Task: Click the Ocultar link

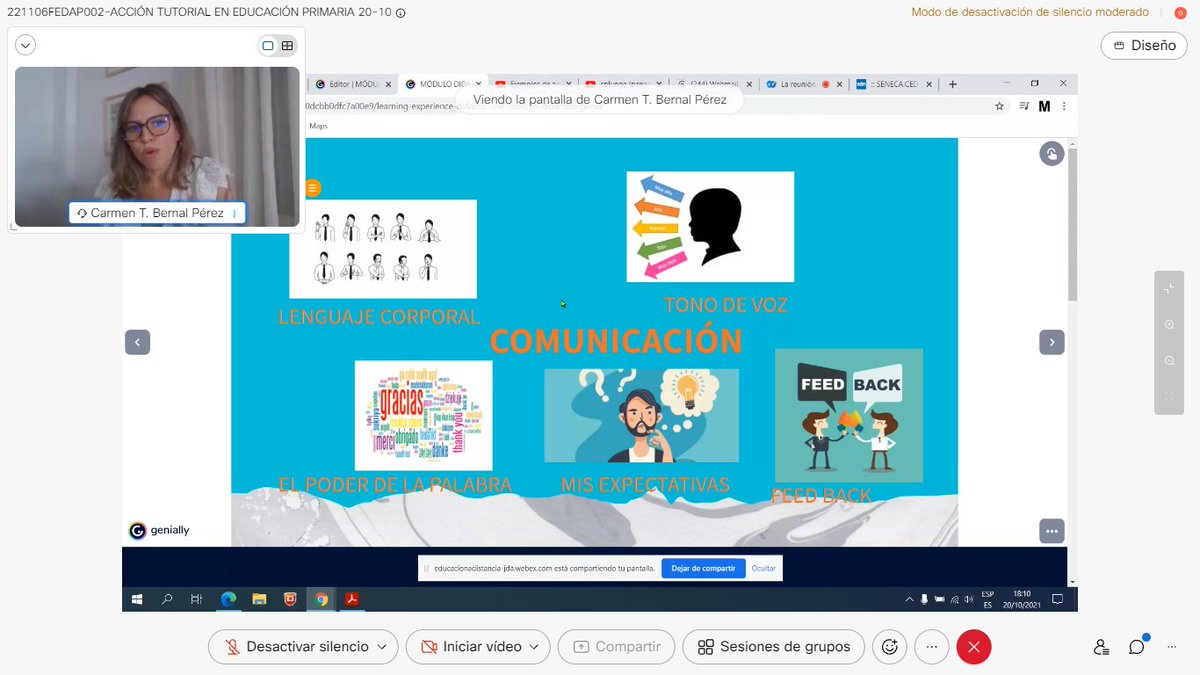Action: coord(763,568)
